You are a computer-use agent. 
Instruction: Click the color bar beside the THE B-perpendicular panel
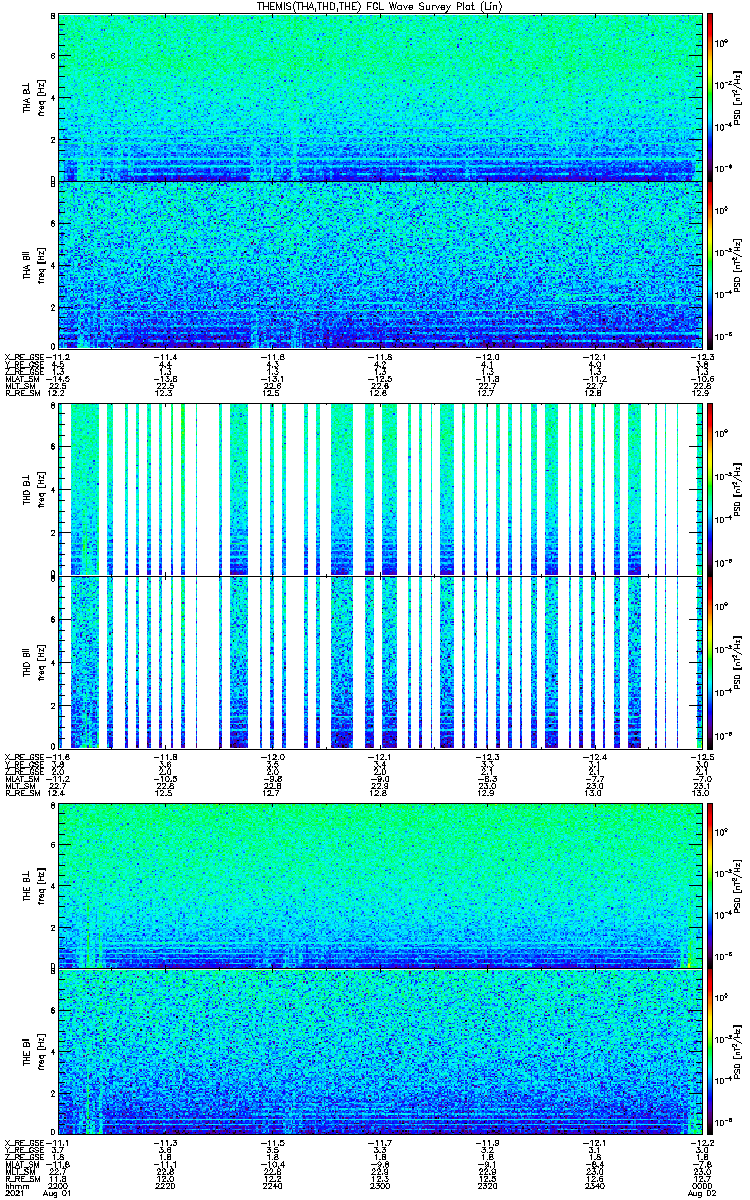click(x=710, y=886)
